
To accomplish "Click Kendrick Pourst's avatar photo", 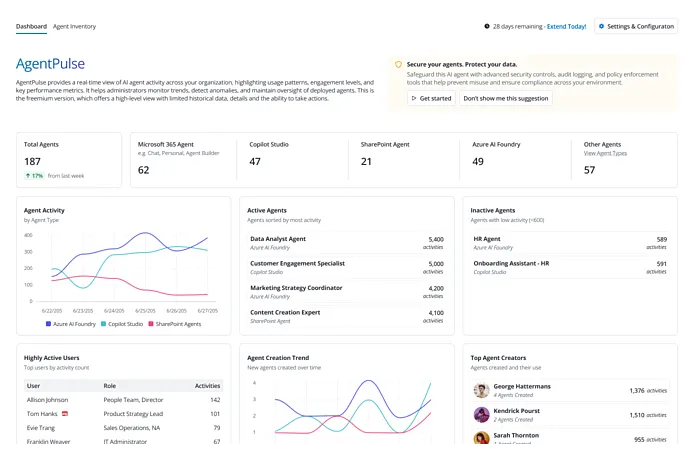I will (x=481, y=415).
